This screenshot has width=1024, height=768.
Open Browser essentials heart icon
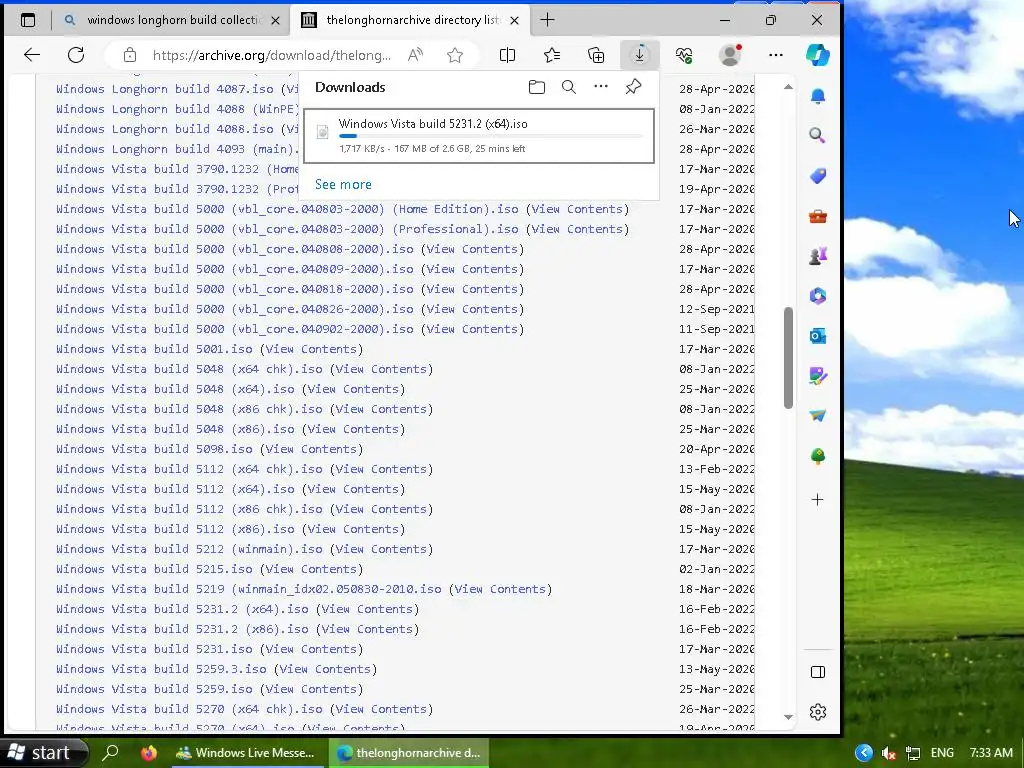[x=684, y=55]
